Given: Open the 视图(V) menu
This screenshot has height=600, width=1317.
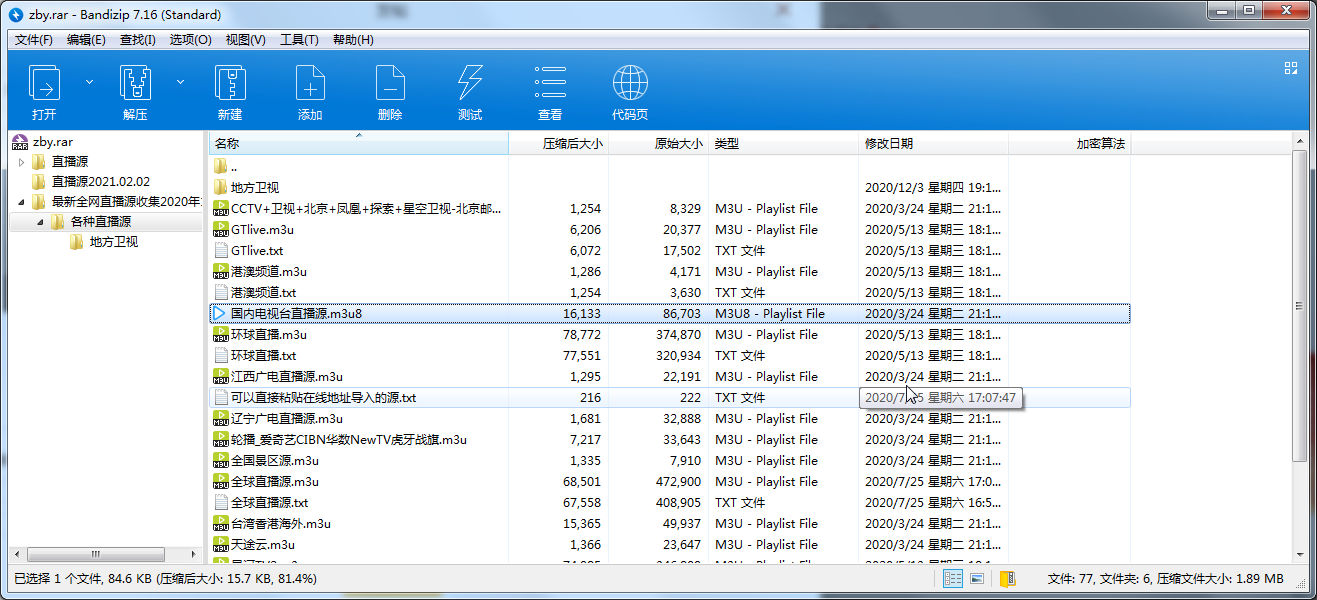Looking at the screenshot, I should click(245, 39).
